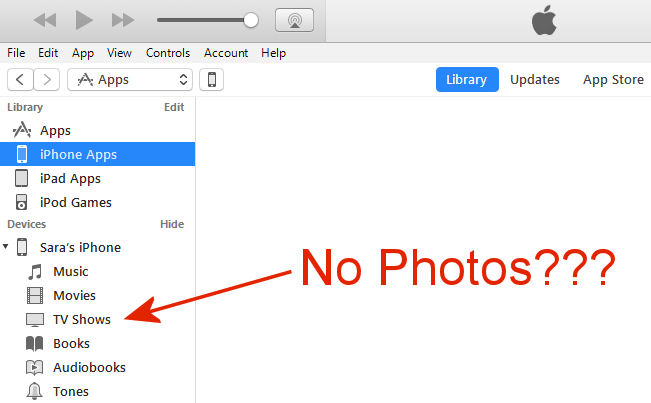
Task: Open the Controls menu
Action: pyautogui.click(x=168, y=53)
